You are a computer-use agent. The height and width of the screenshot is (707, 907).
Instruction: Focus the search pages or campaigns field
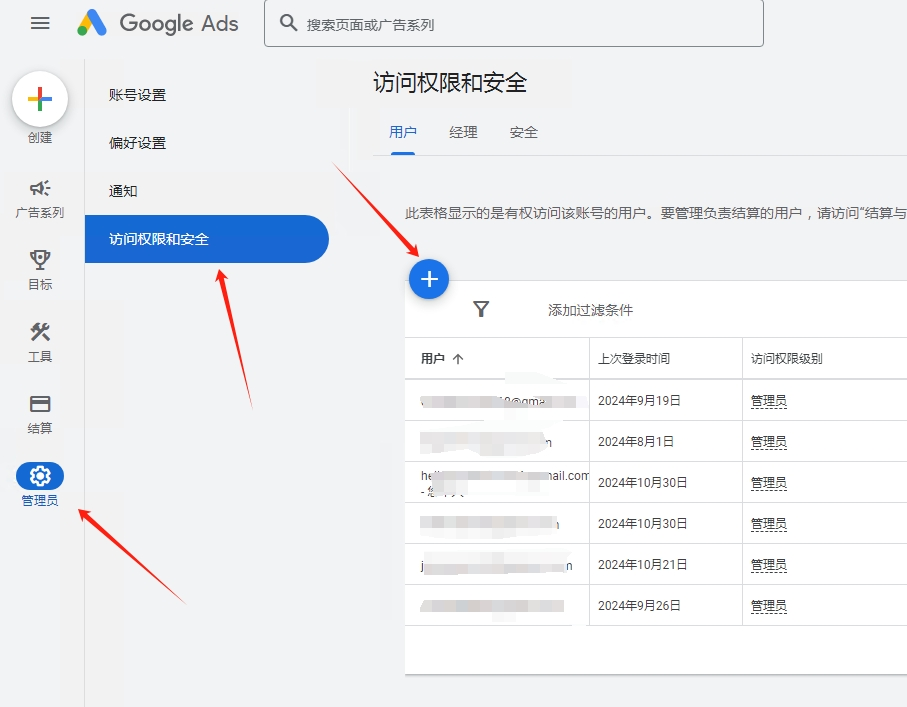[514, 23]
